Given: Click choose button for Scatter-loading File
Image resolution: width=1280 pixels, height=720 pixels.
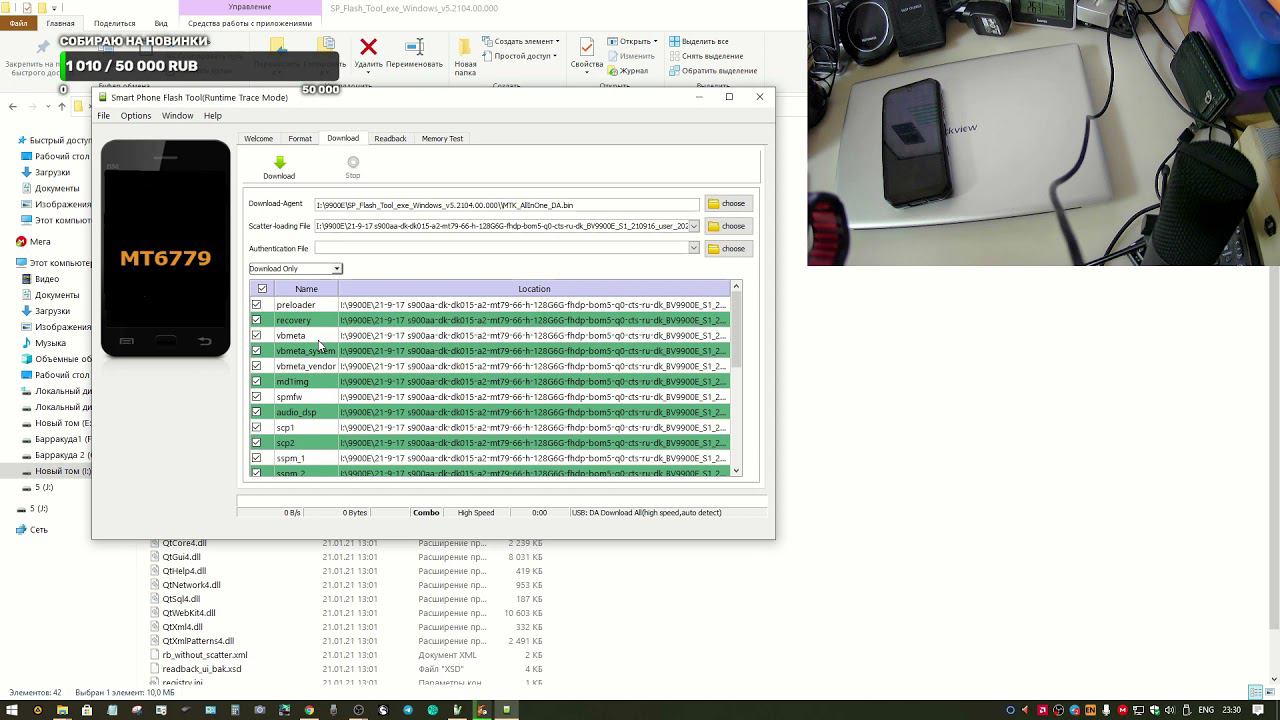Looking at the screenshot, I should tap(727, 226).
